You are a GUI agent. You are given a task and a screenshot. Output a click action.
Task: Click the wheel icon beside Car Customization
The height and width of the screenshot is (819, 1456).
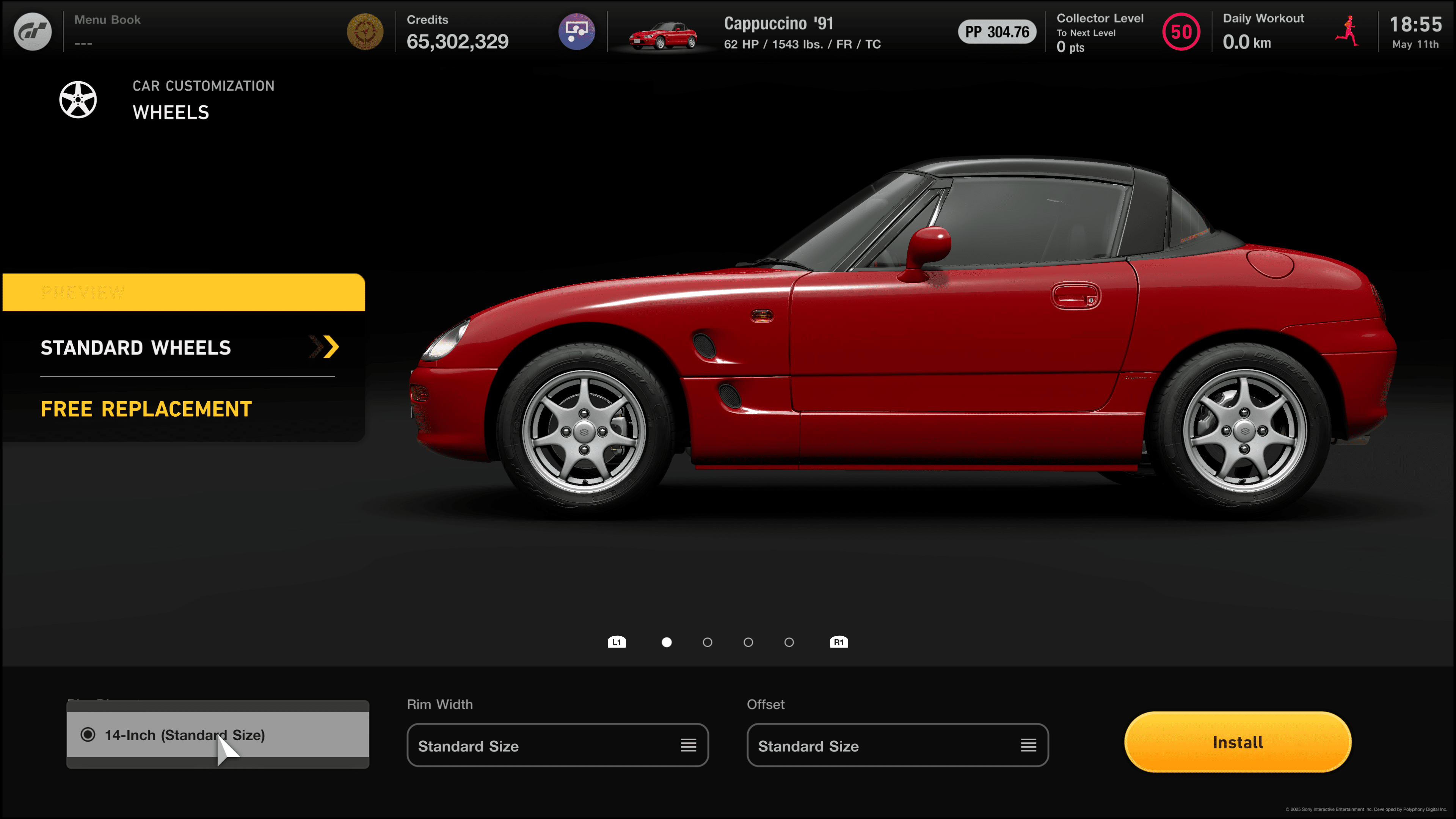pos(78,99)
